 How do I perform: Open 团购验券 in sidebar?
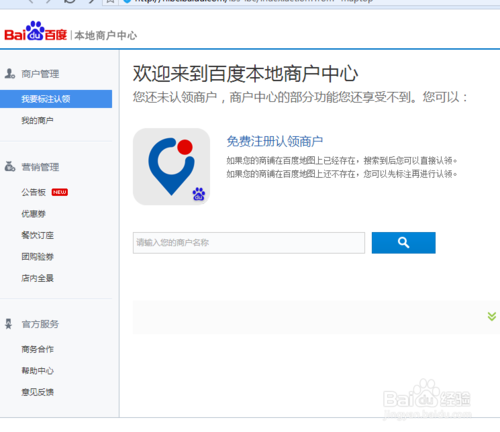[x=37, y=257]
